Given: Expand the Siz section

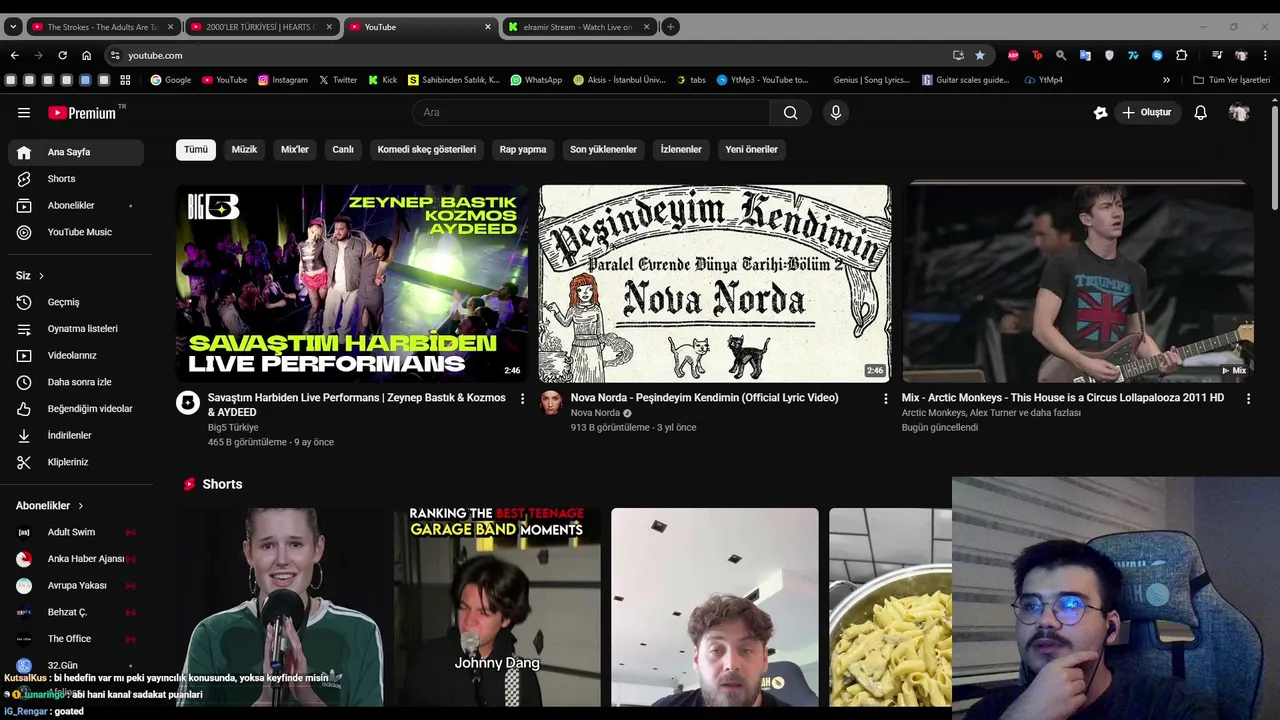Looking at the screenshot, I should click(30, 275).
